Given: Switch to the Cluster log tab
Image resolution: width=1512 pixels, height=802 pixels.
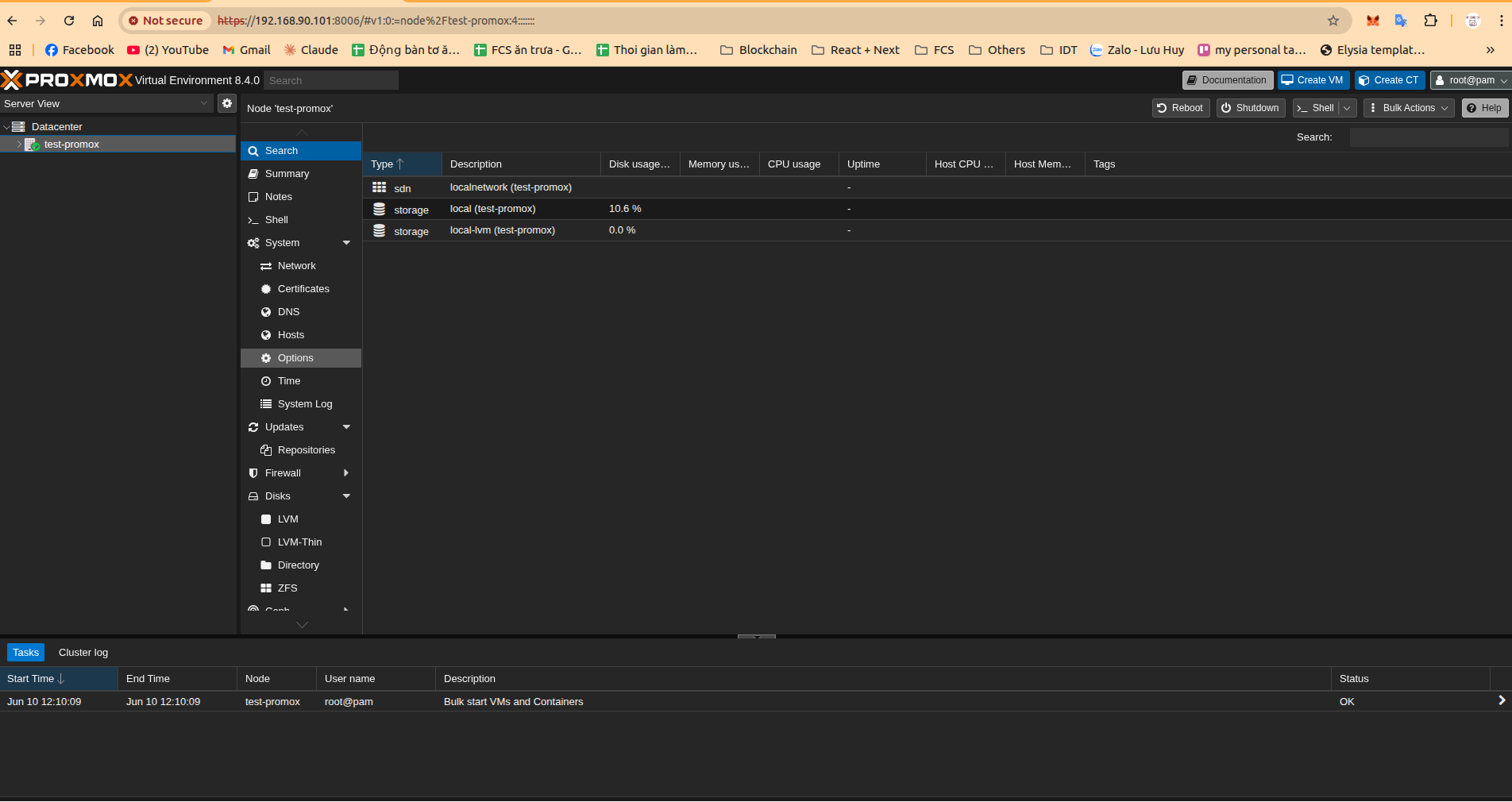Looking at the screenshot, I should [x=83, y=652].
